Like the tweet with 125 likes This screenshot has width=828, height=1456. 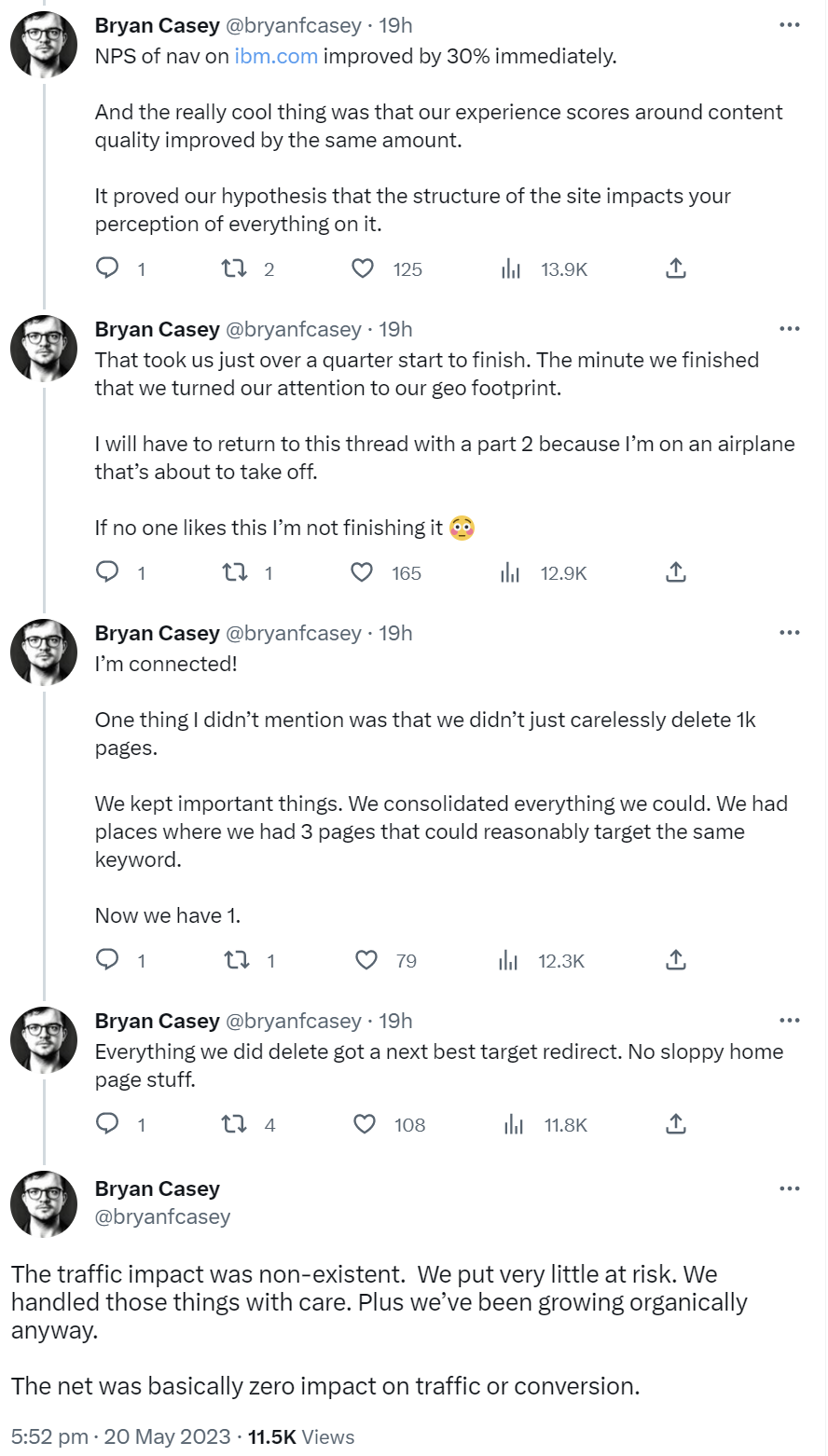point(363,269)
